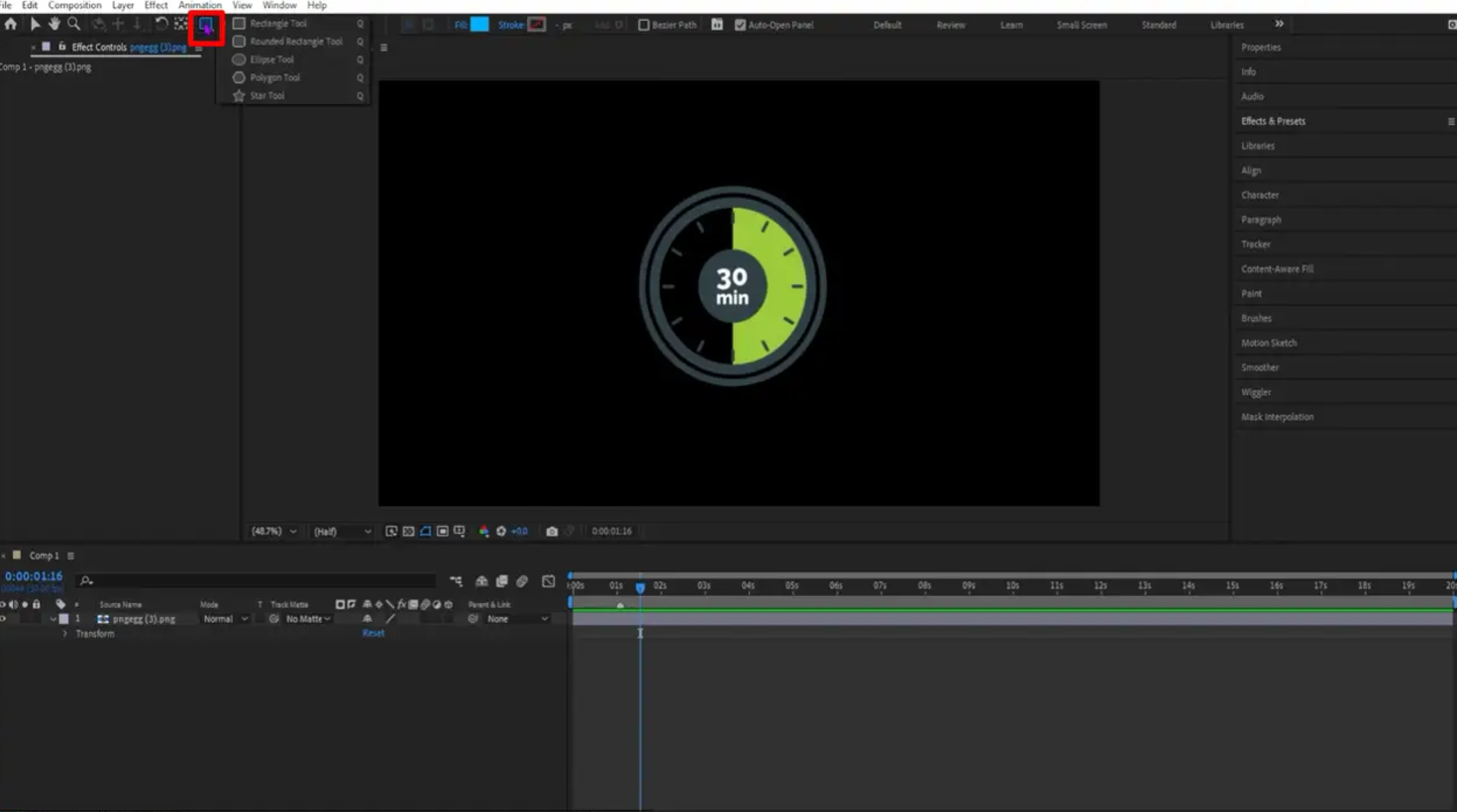This screenshot has width=1457, height=812.
Task: Disable the Auto-Open Panel checkbox
Action: (740, 24)
